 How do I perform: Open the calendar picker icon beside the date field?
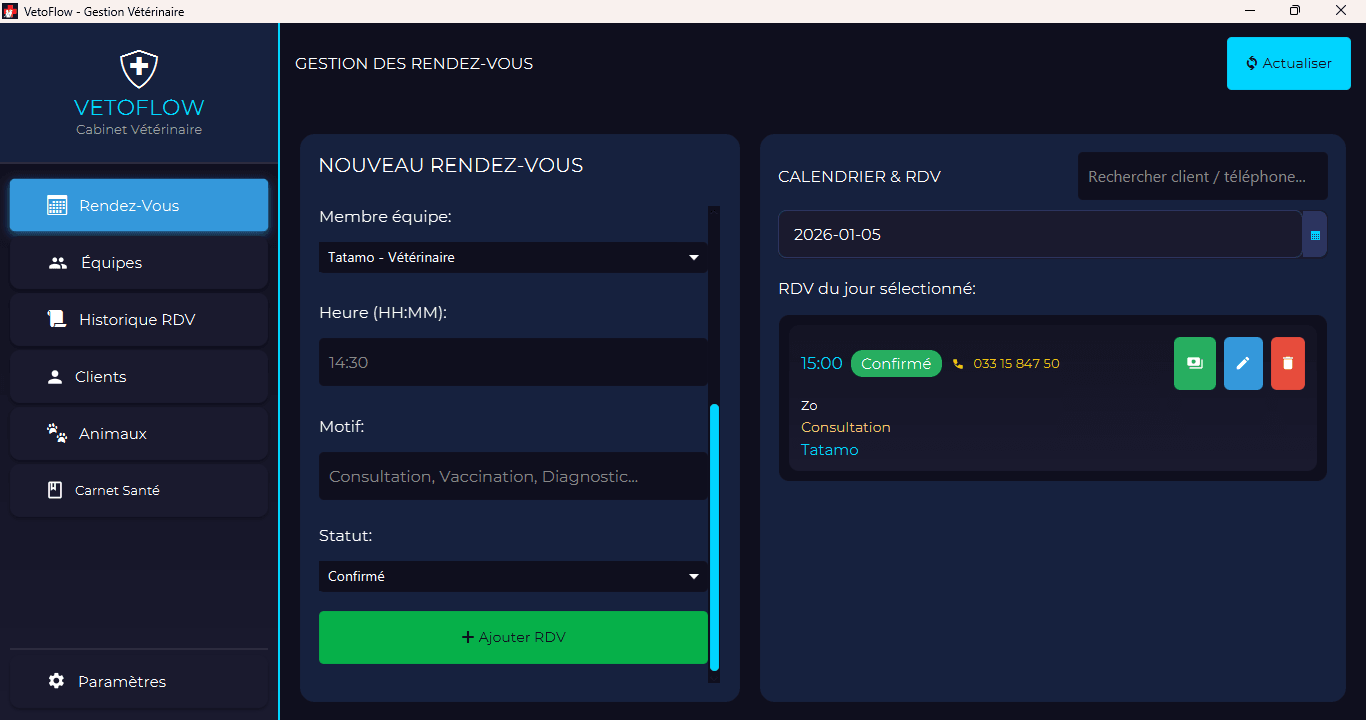pyautogui.click(x=1314, y=233)
